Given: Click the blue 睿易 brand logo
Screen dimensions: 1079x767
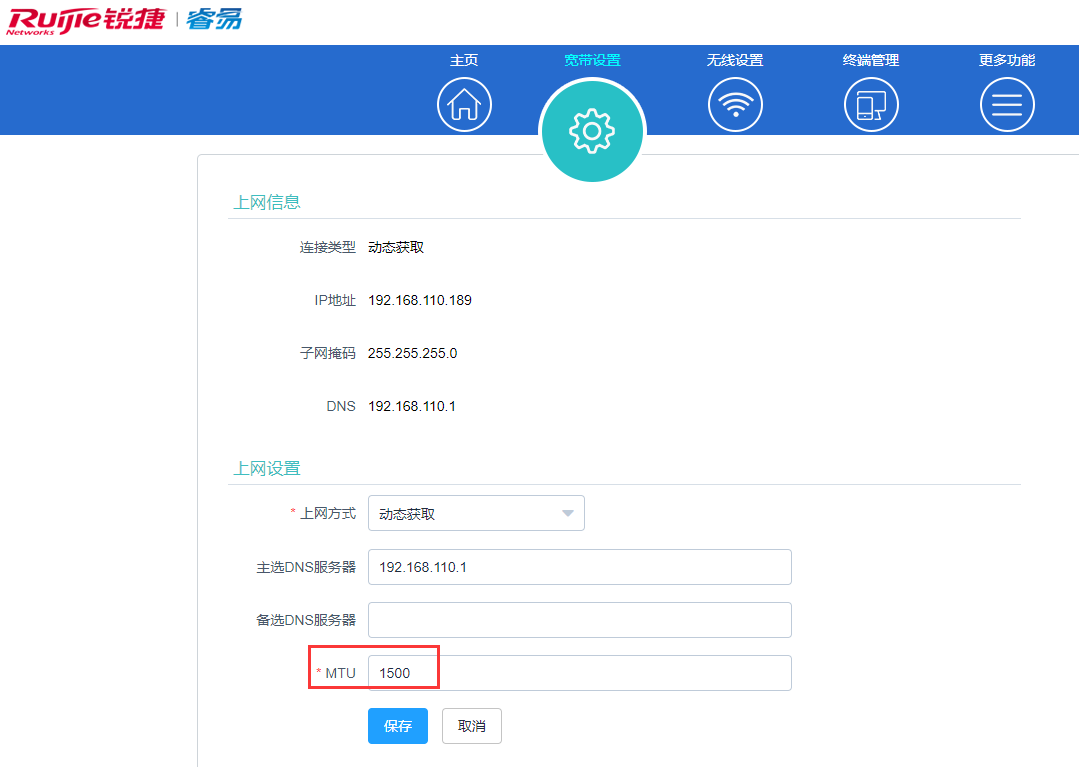Looking at the screenshot, I should [214, 20].
